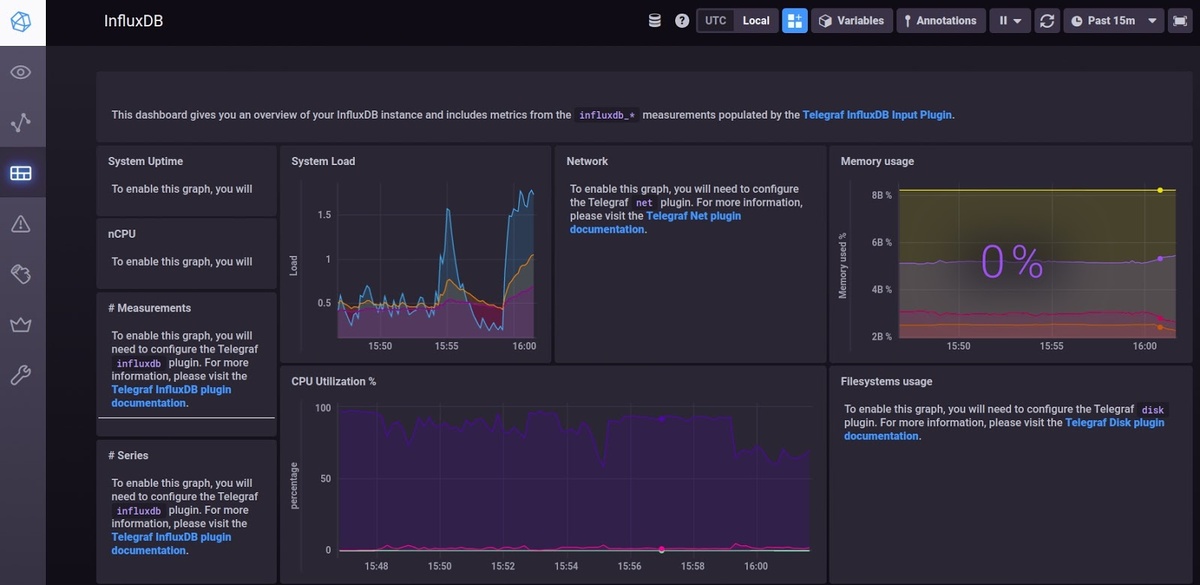Open Data Explorer graph icon in sidebar

(x=21, y=123)
